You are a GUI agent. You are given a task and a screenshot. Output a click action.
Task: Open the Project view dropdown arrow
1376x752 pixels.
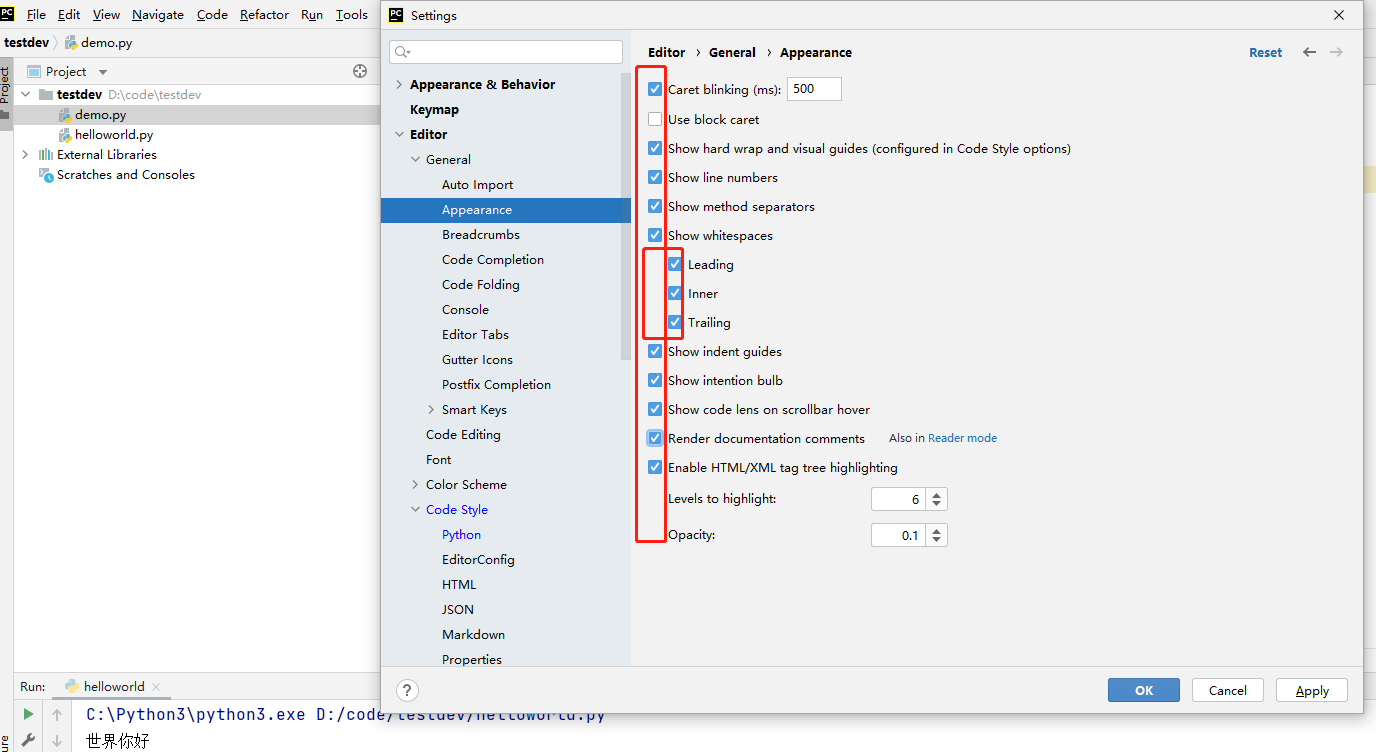click(103, 72)
